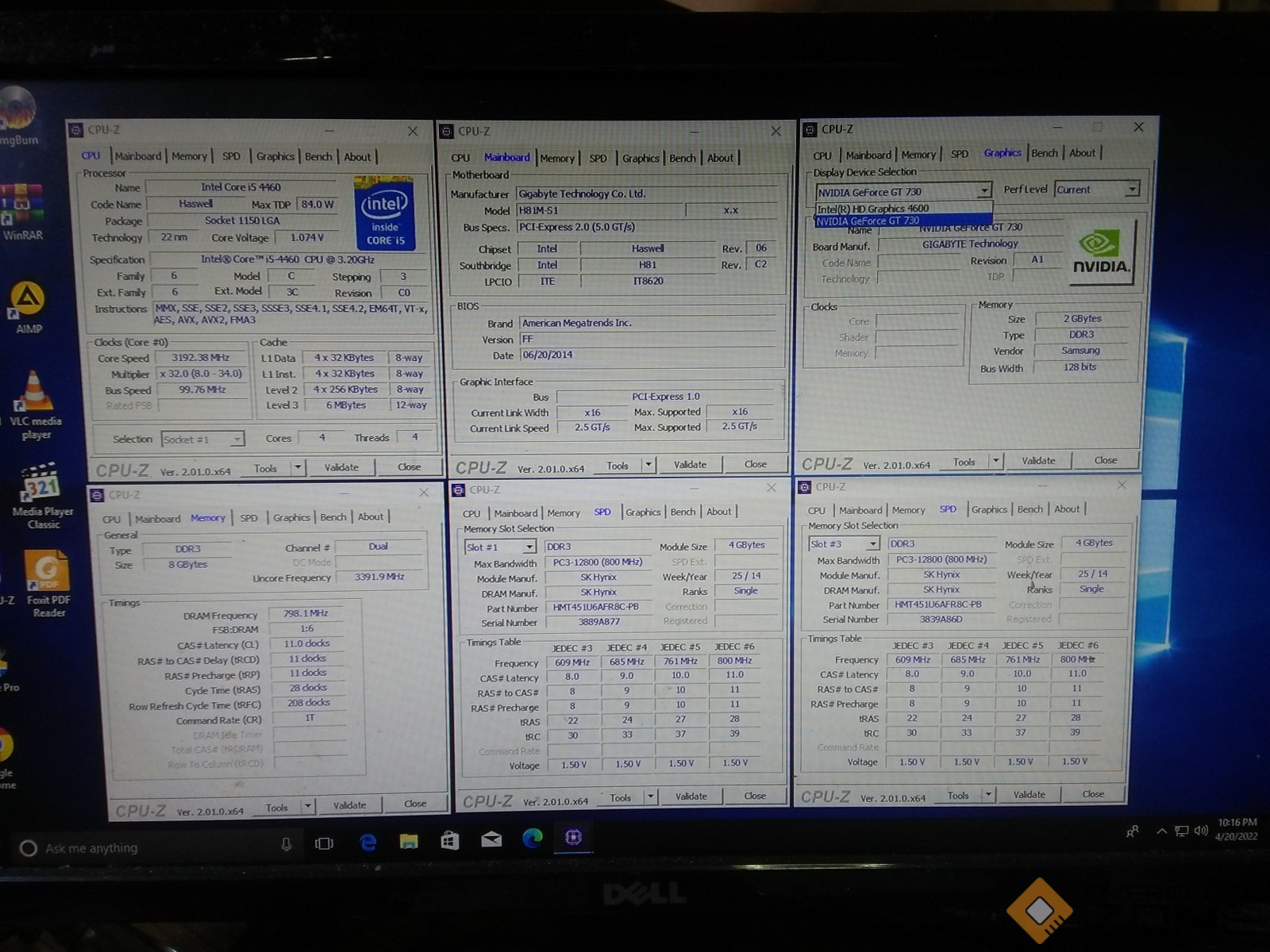
Task: Click the Cortana circle icon
Action: (28, 848)
